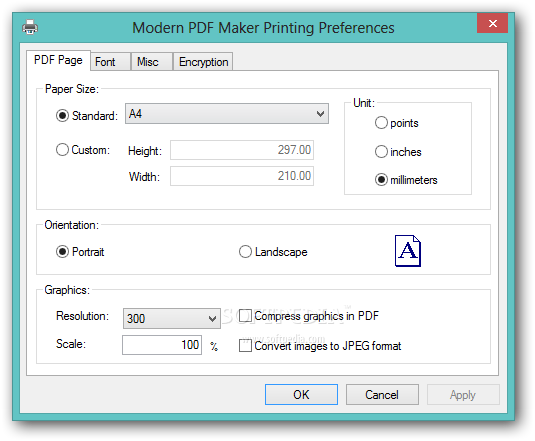Open the Font tab
The width and height of the screenshot is (535, 441).
pos(111,62)
